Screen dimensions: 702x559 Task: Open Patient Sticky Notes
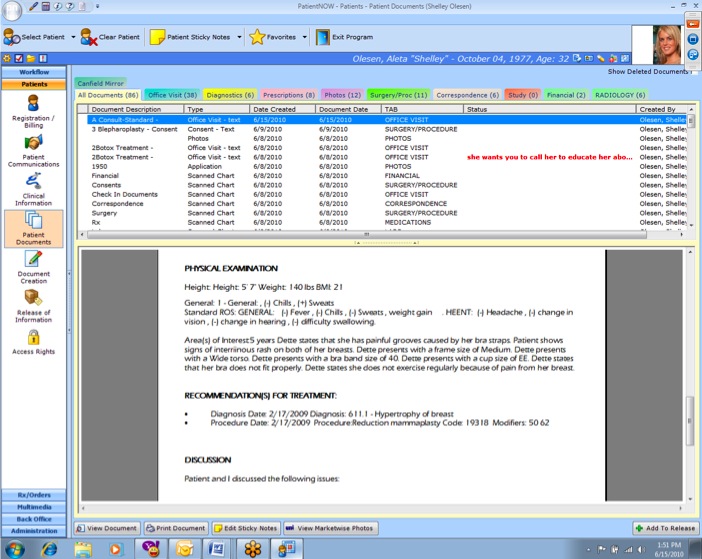pyautogui.click(x=190, y=37)
